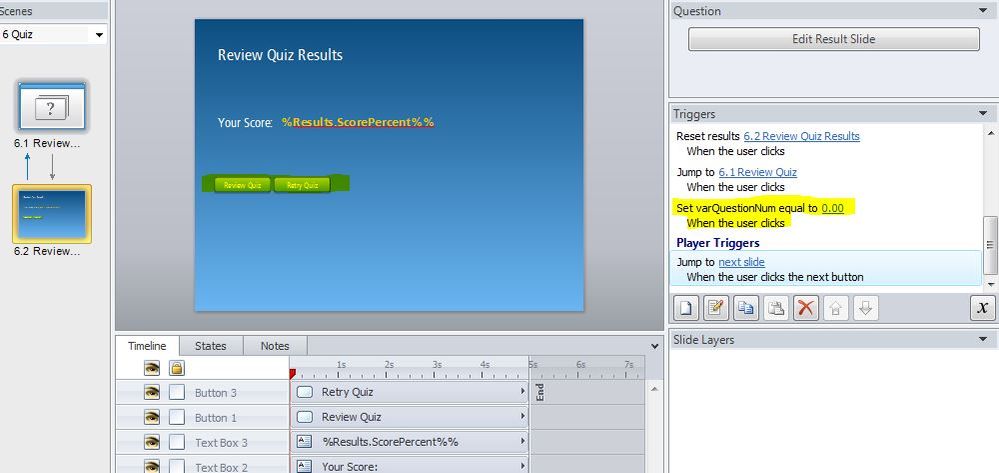Select the %Results.ScorePercent%% text on slide
Viewport: 999px width, 473px height.
click(x=358, y=122)
